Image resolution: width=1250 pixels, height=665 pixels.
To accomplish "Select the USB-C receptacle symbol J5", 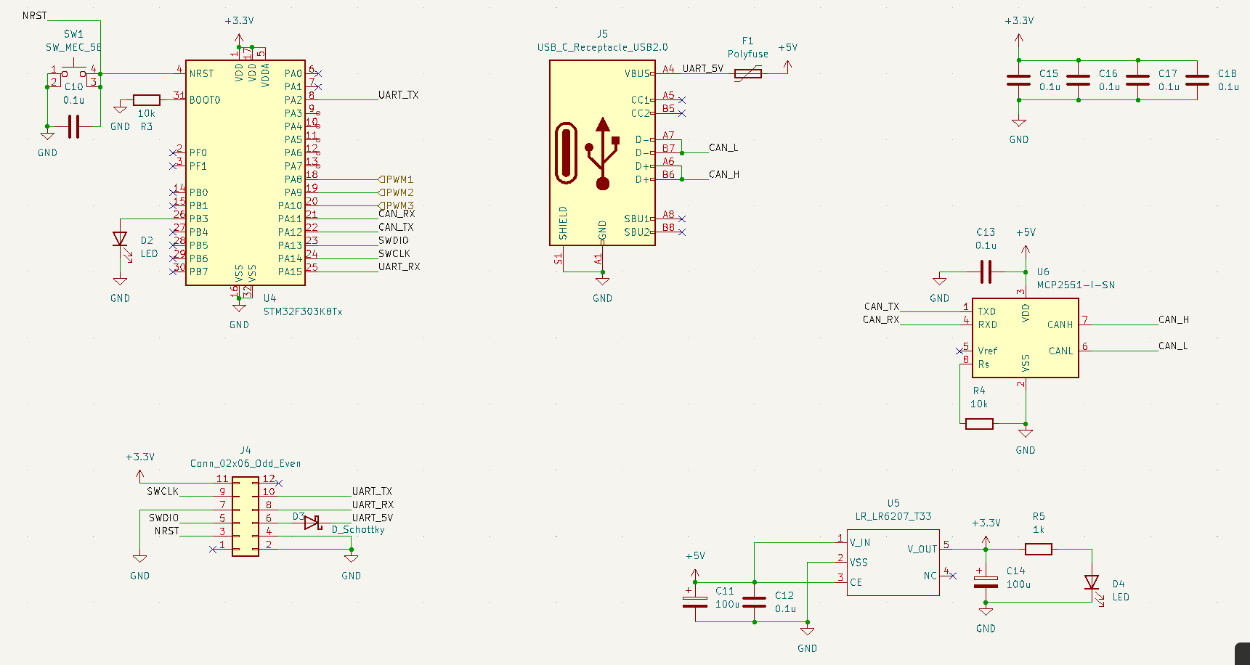I will tap(600, 152).
